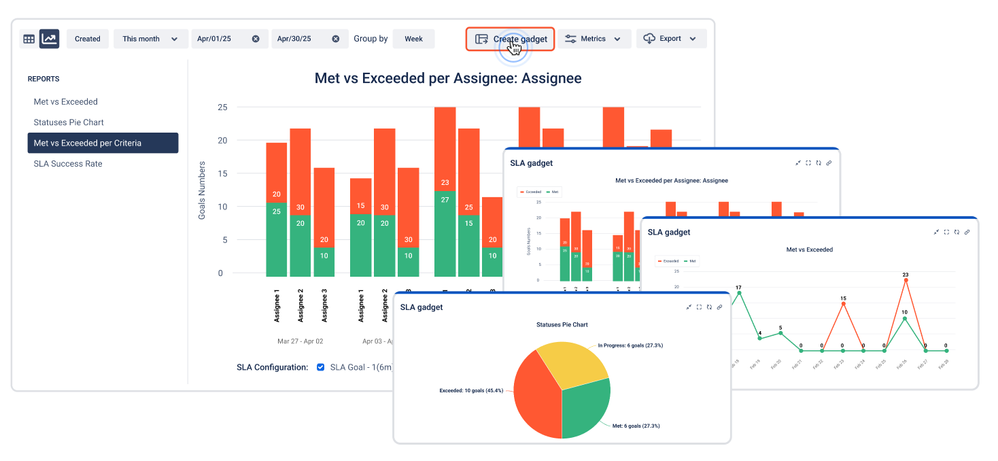This screenshot has width=998, height=461.
Task: Clear the Apr/30/25 end date
Action: [335, 39]
